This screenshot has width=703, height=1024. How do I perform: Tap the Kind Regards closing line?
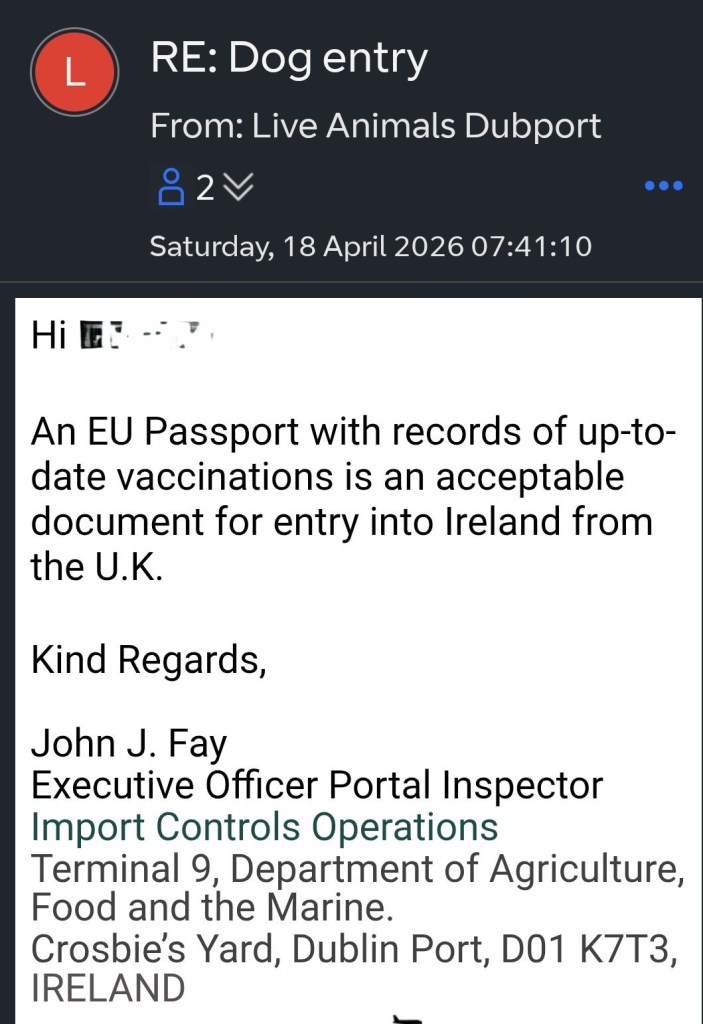point(149,661)
